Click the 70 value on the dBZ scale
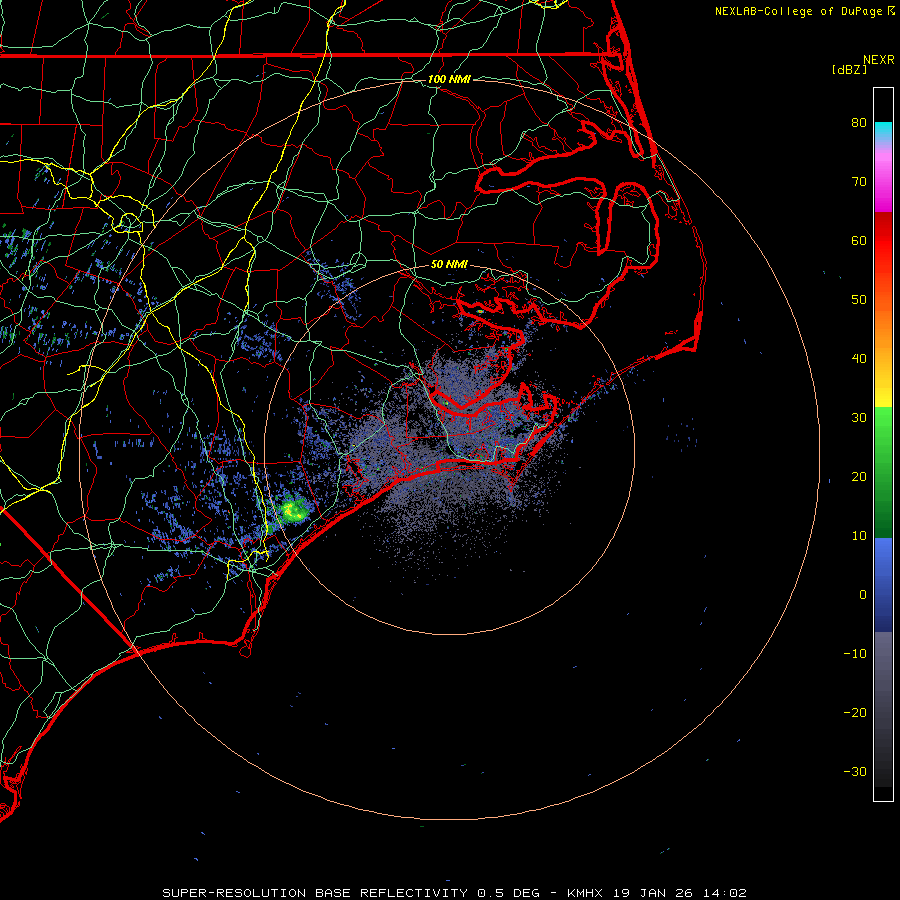The image size is (900, 900). tap(859, 182)
